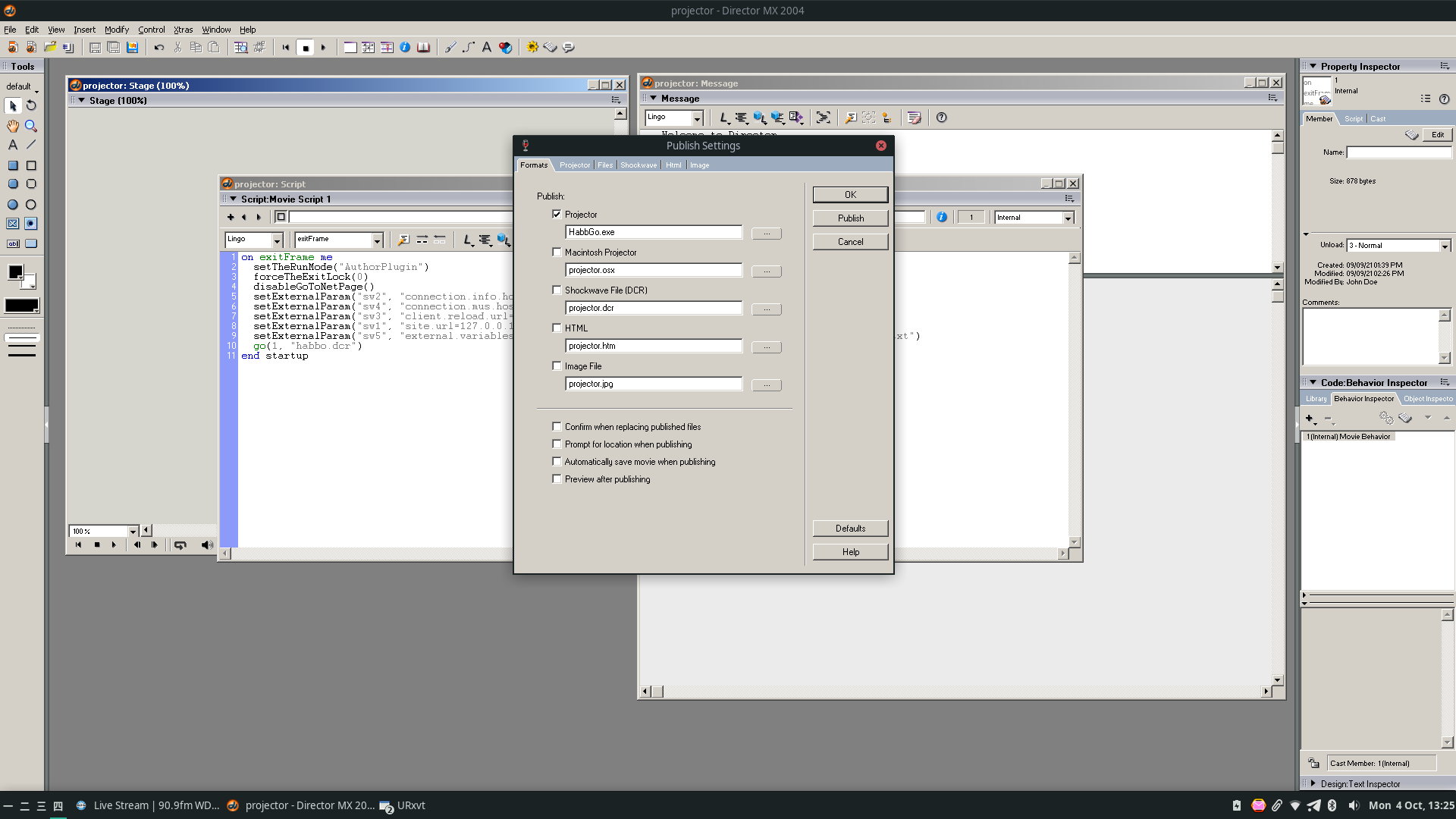Check the HTML checkbox

[x=557, y=328]
